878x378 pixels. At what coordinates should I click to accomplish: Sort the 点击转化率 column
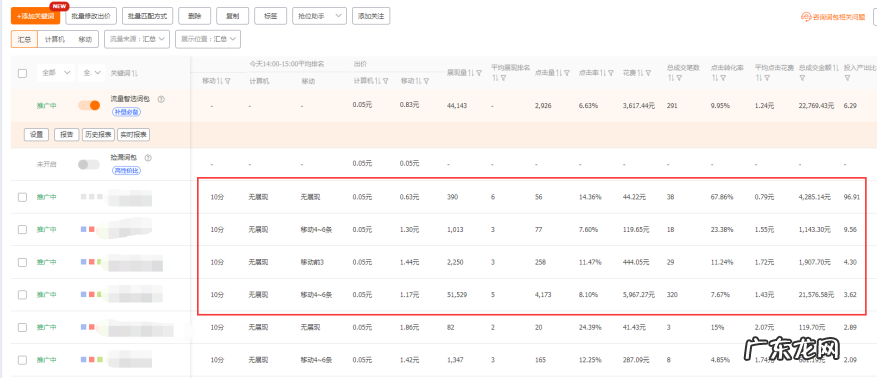click(714, 78)
